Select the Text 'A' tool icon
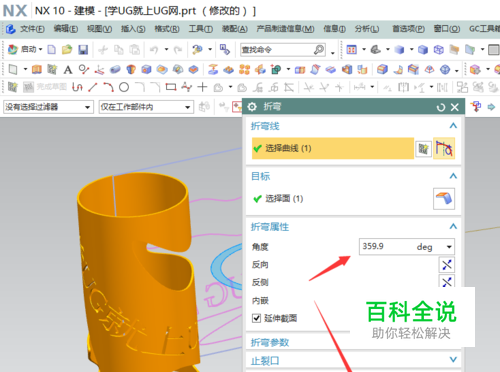This screenshot has height=372, width=500. [x=68, y=70]
